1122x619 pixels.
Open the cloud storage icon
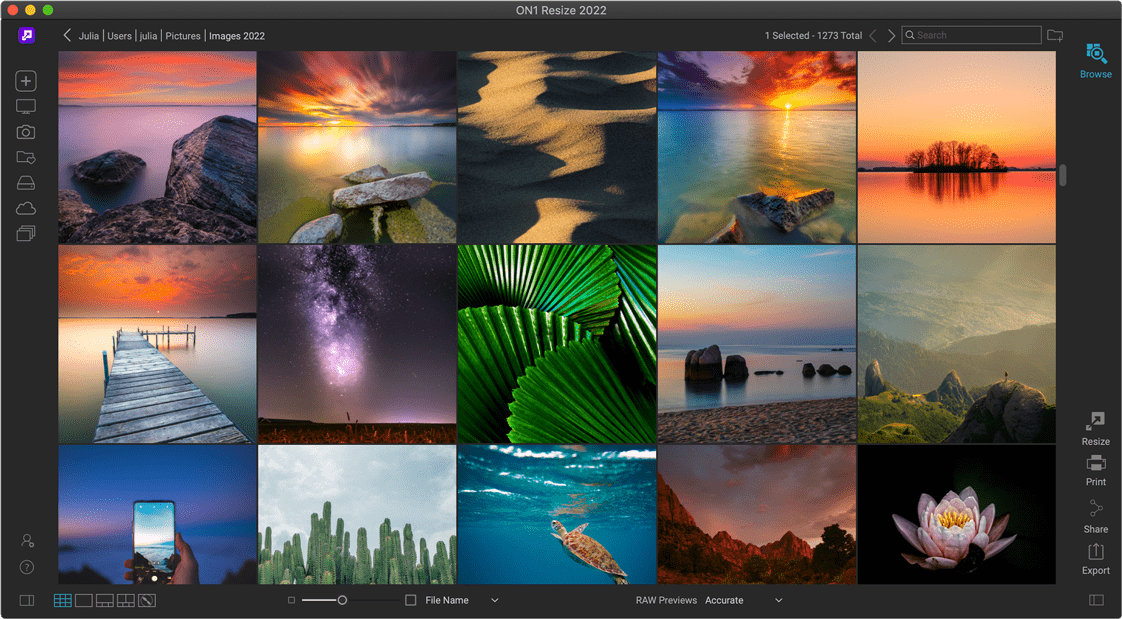26,208
